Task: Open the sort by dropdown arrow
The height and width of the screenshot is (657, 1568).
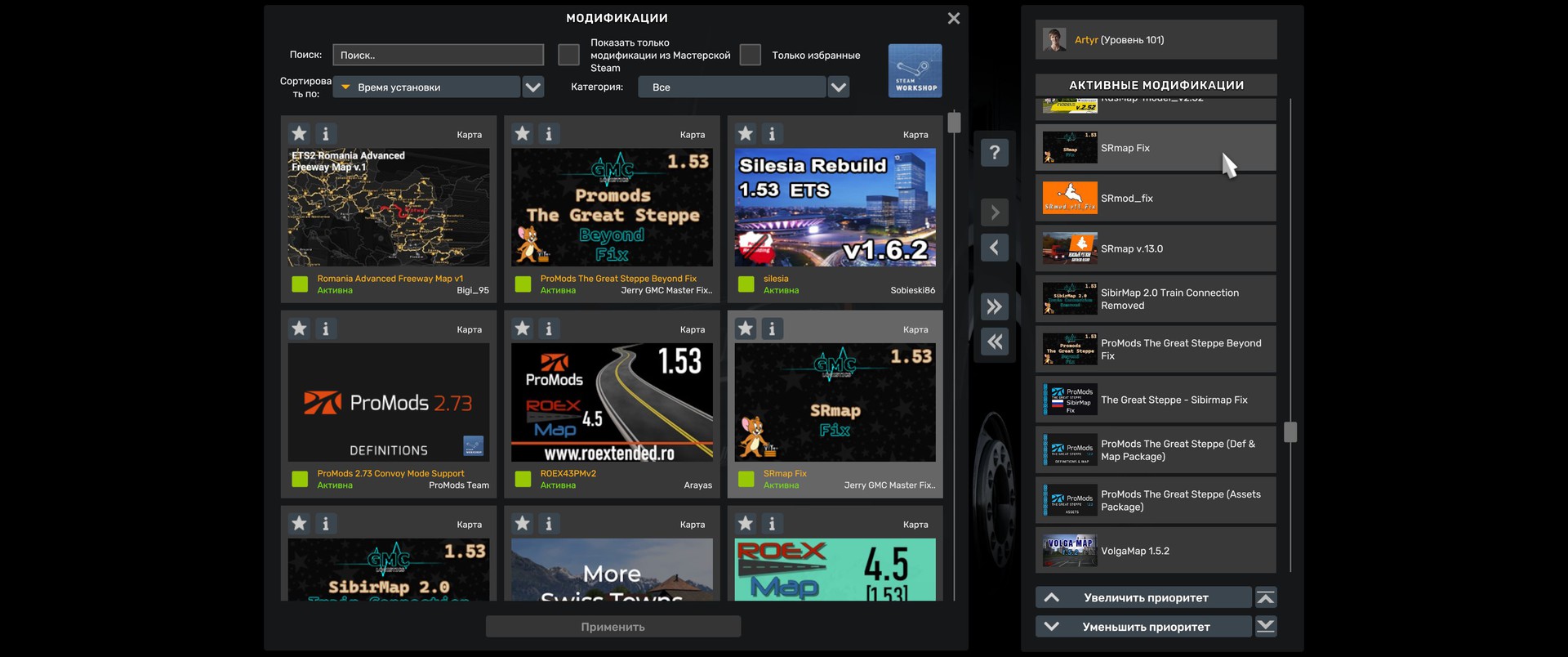Action: pyautogui.click(x=533, y=87)
